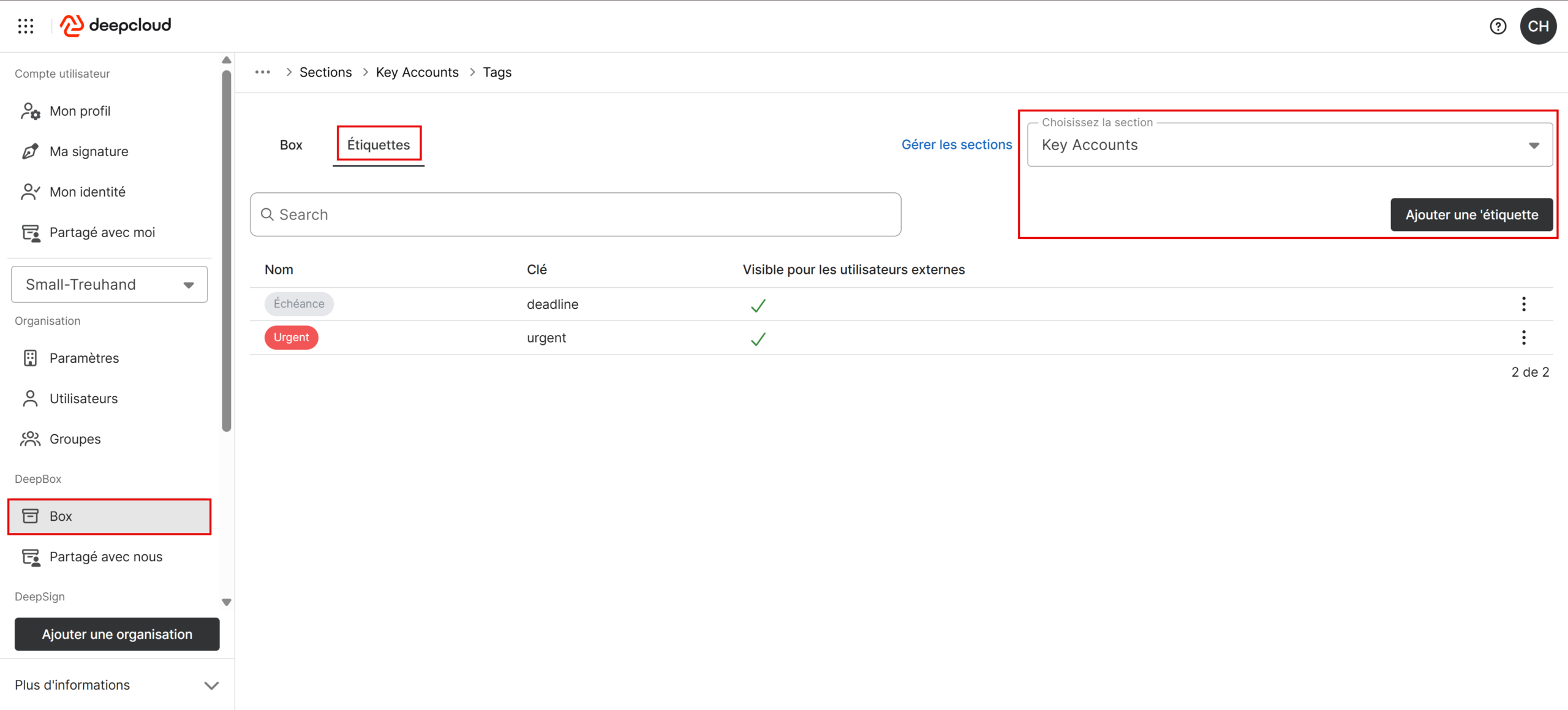Expand Plus d'informations chevron

pyautogui.click(x=211, y=685)
